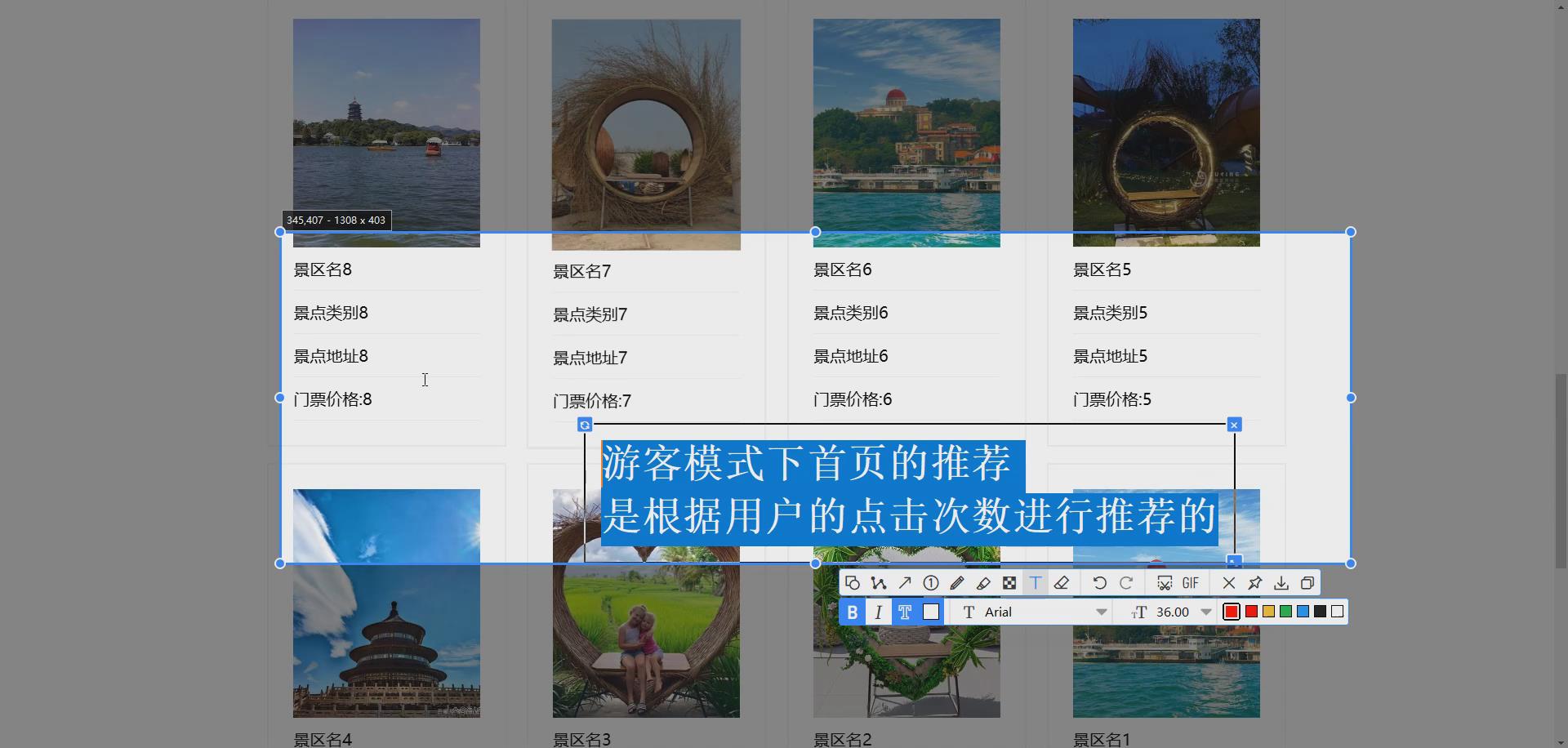Screen dimensions: 1568x748
Task: Select the numbered step marker tool
Action: coord(931,583)
